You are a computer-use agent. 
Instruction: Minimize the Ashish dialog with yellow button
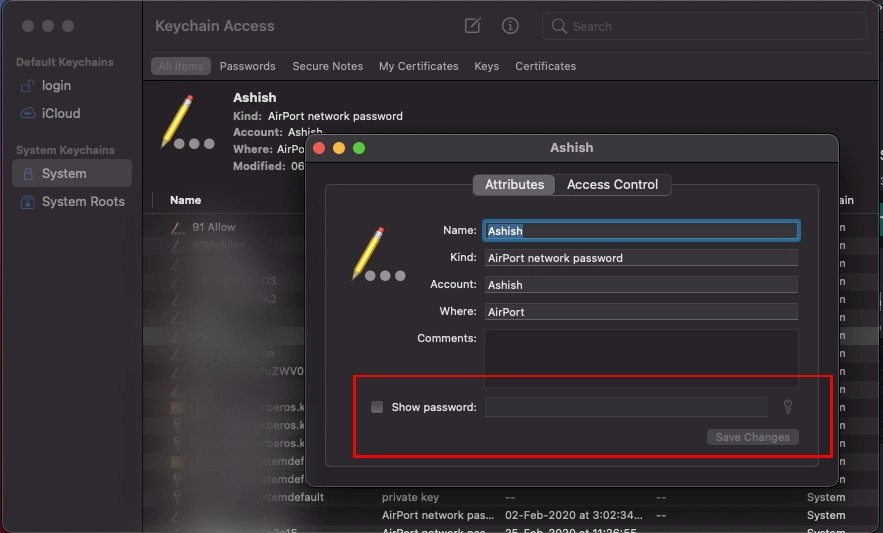(339, 148)
